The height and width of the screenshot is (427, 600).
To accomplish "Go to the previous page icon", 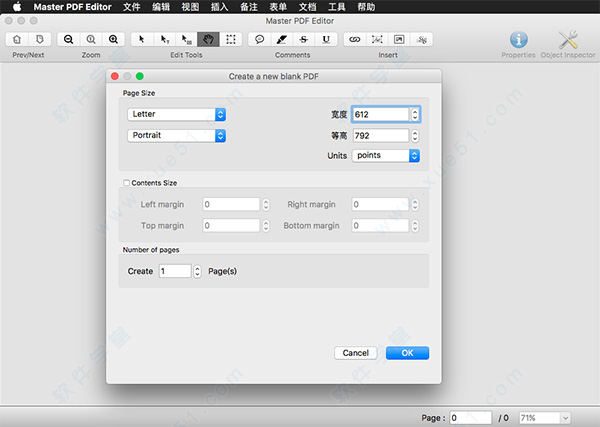I will pyautogui.click(x=17, y=39).
